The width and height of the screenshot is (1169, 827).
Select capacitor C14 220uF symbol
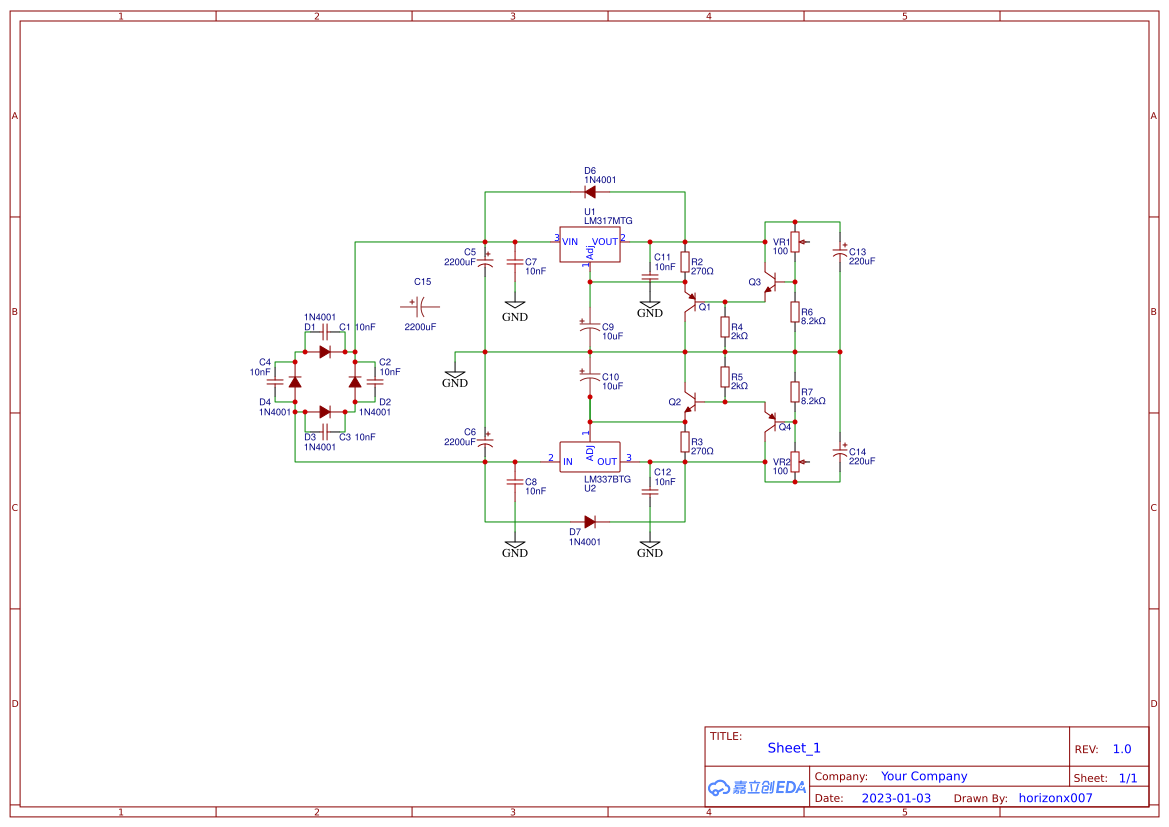839,452
